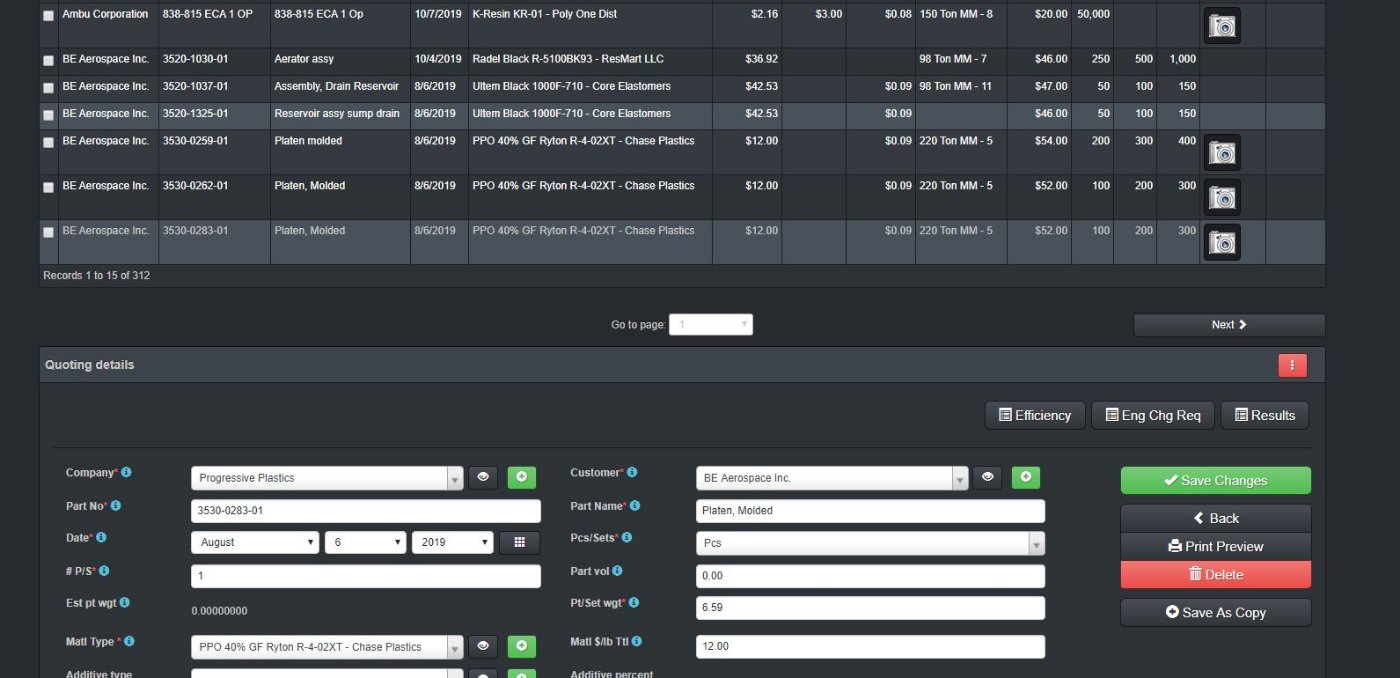Show info tooltip for Pt/Set wgt field
The width and height of the screenshot is (1400, 678).
[x=634, y=603]
